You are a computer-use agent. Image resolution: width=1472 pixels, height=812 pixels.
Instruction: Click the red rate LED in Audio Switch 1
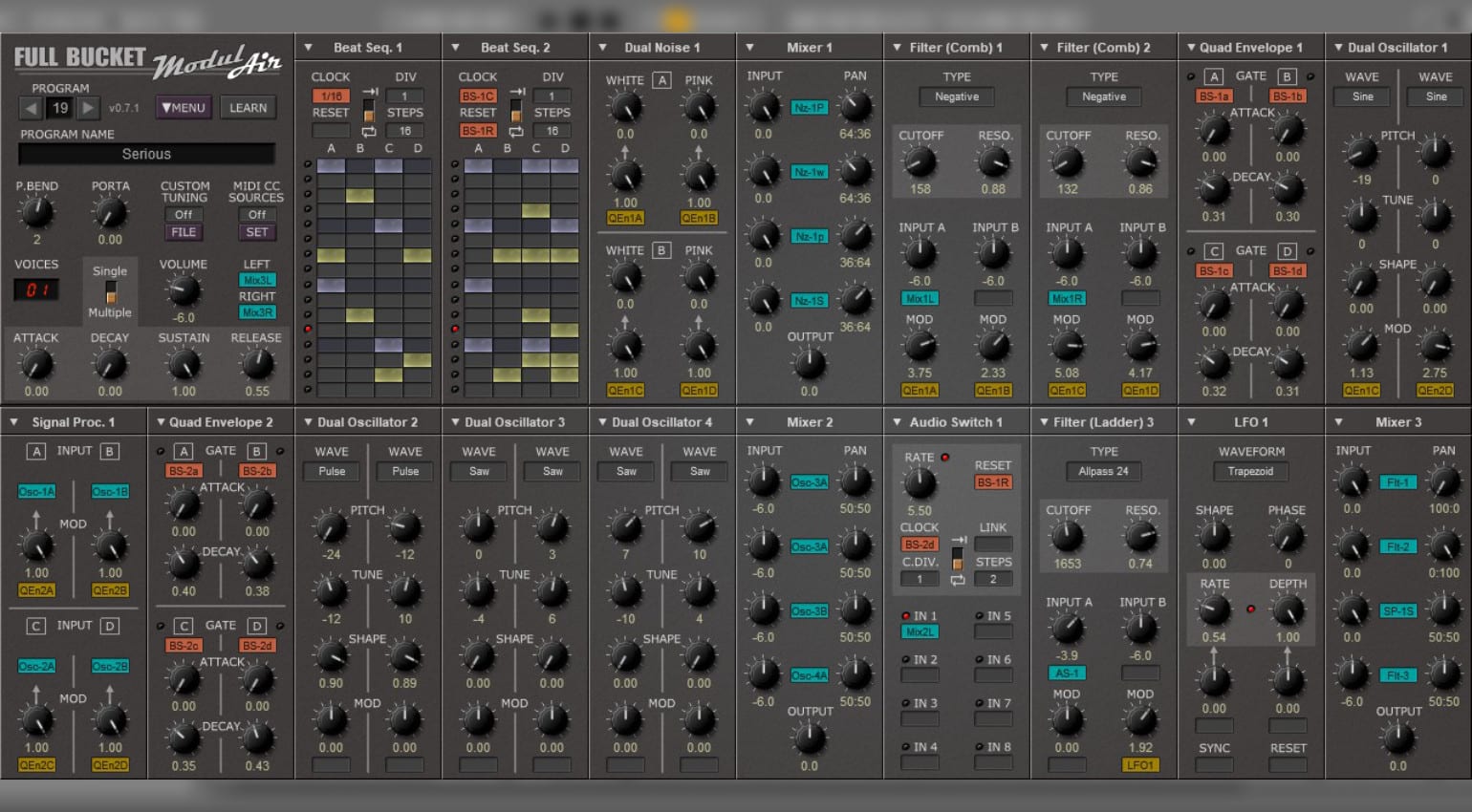944,458
